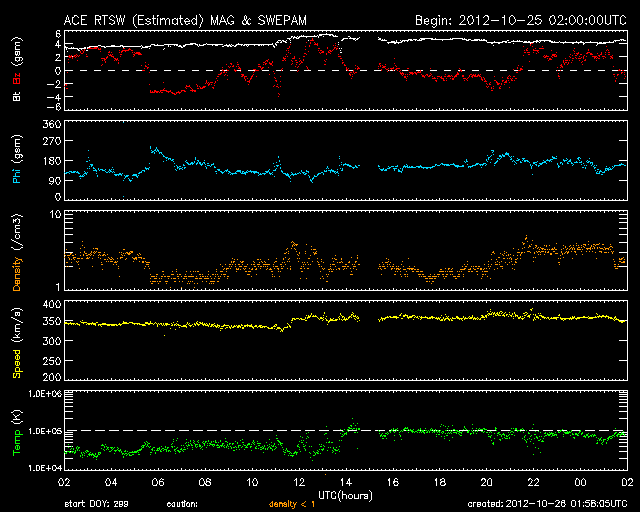
Task: Click the 180 tick on Phi axis
Action: pos(52,161)
